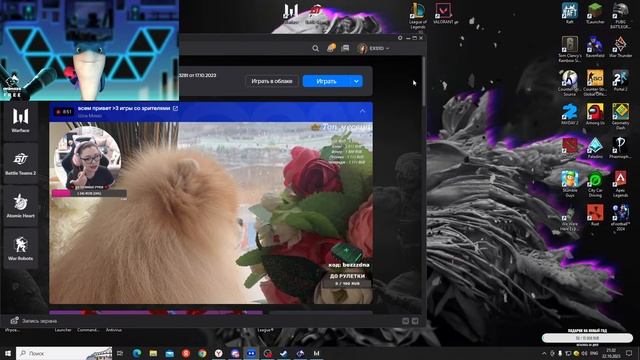
Task: Open PUBG Battlegrounds desktop shortcut
Action: (x=620, y=16)
